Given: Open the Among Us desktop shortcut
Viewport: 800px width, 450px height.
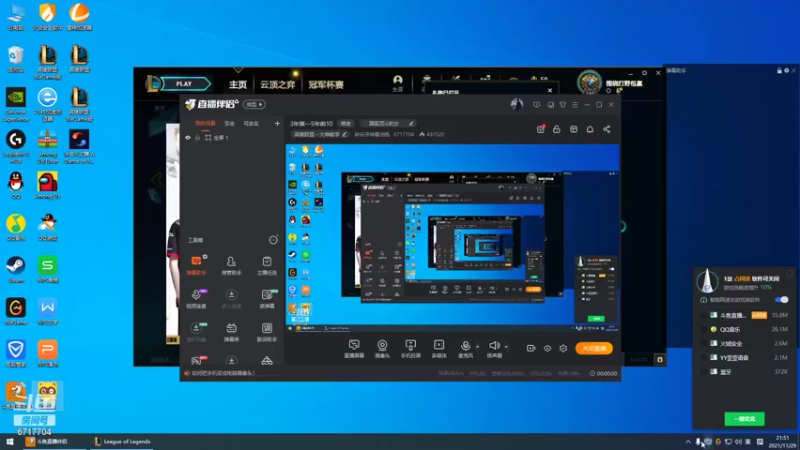Looking at the screenshot, I should point(47,186).
